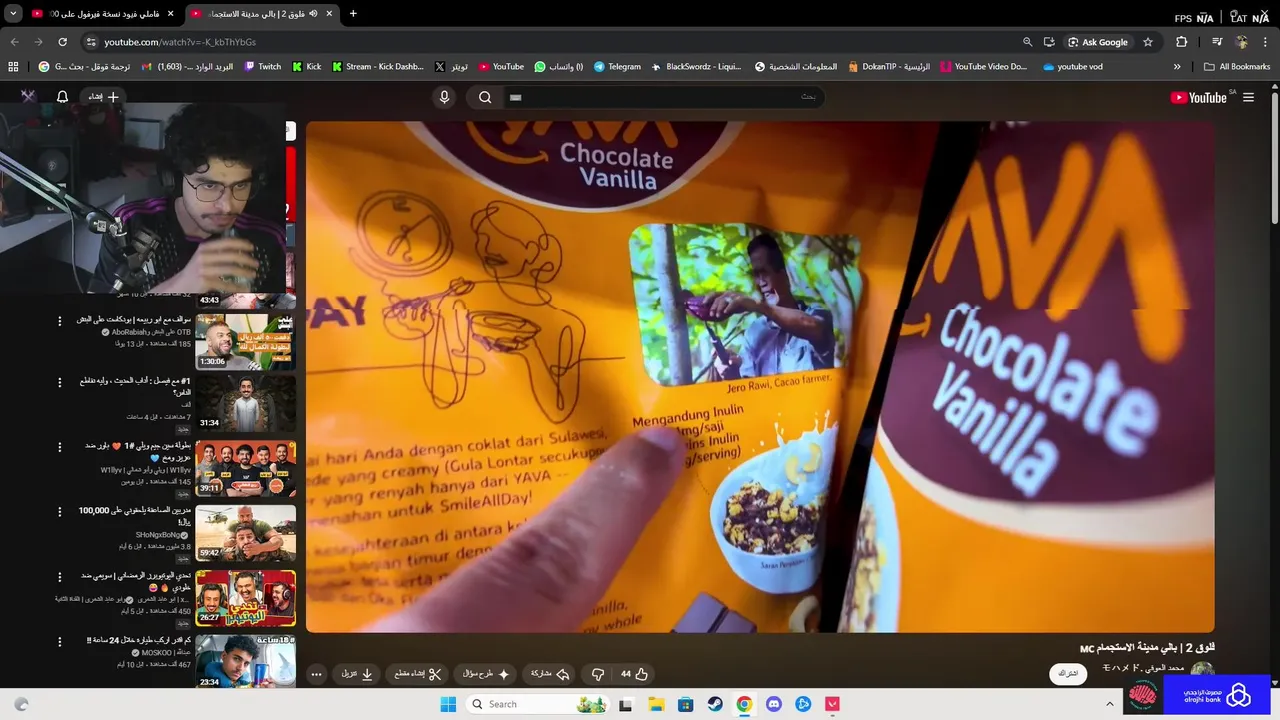This screenshot has height=720, width=1280.
Task: Open the Ask question sparkle button
Action: pos(487,674)
